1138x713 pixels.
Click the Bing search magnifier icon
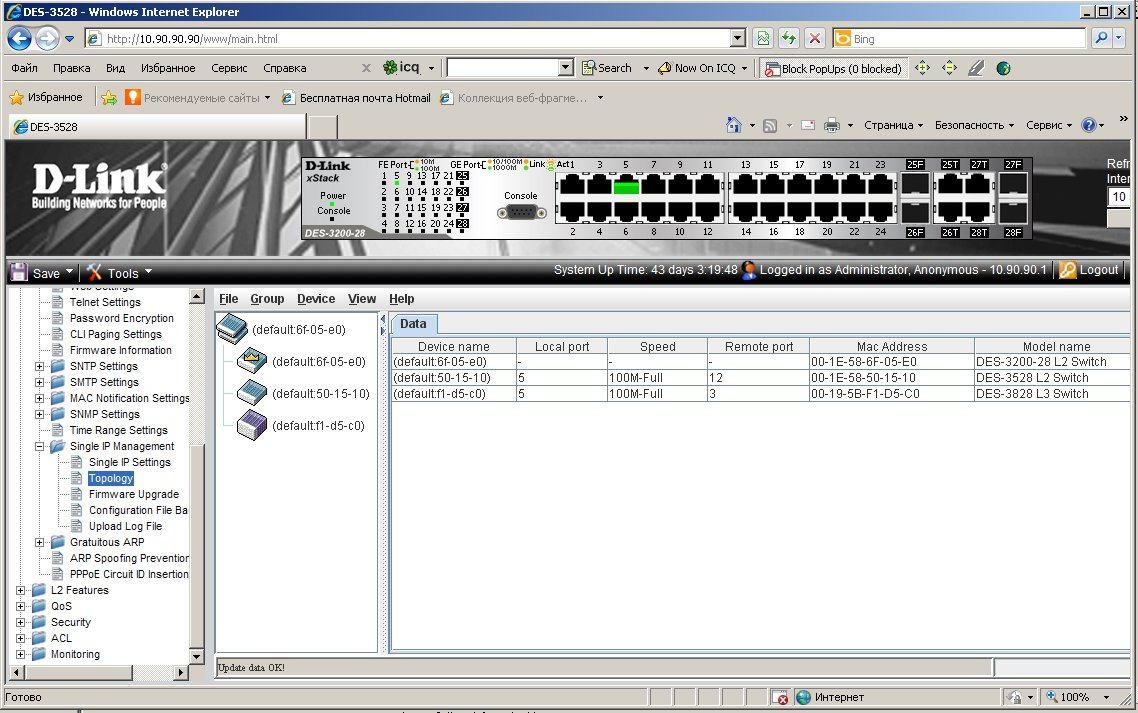click(1101, 38)
